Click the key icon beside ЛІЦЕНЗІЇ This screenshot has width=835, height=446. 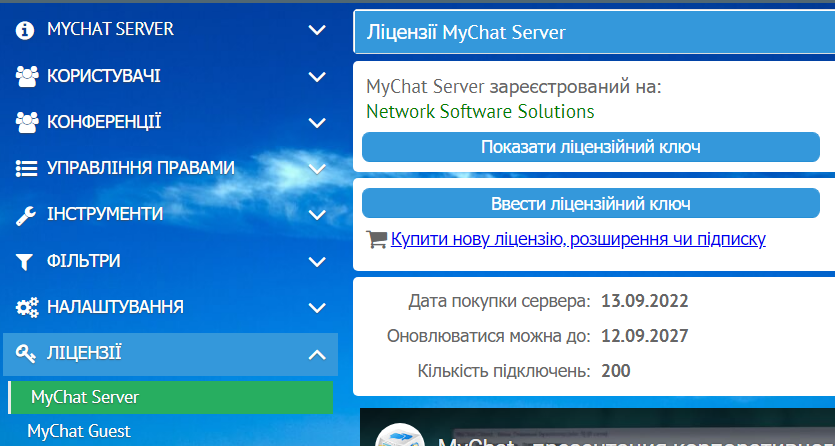pyautogui.click(x=26, y=353)
